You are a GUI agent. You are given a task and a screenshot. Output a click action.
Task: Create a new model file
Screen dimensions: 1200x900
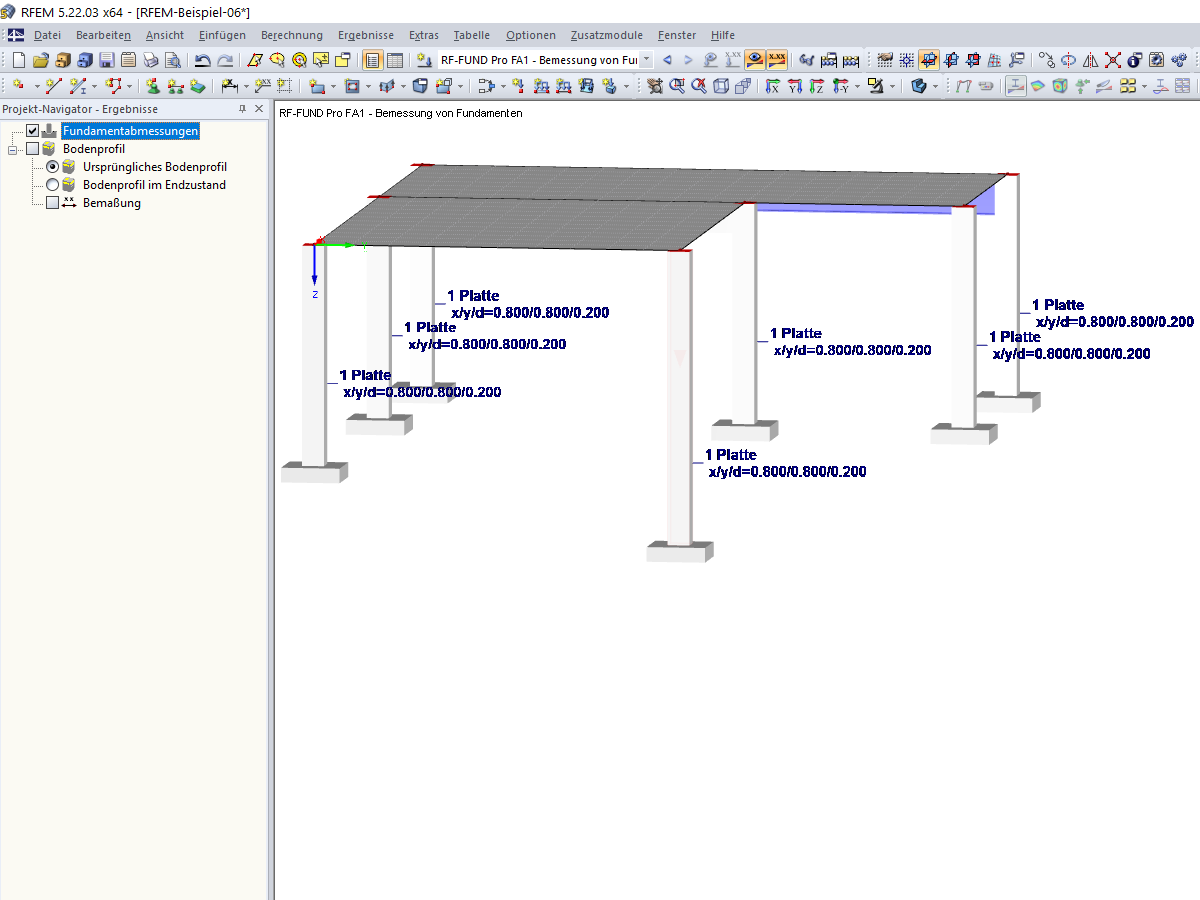point(19,60)
